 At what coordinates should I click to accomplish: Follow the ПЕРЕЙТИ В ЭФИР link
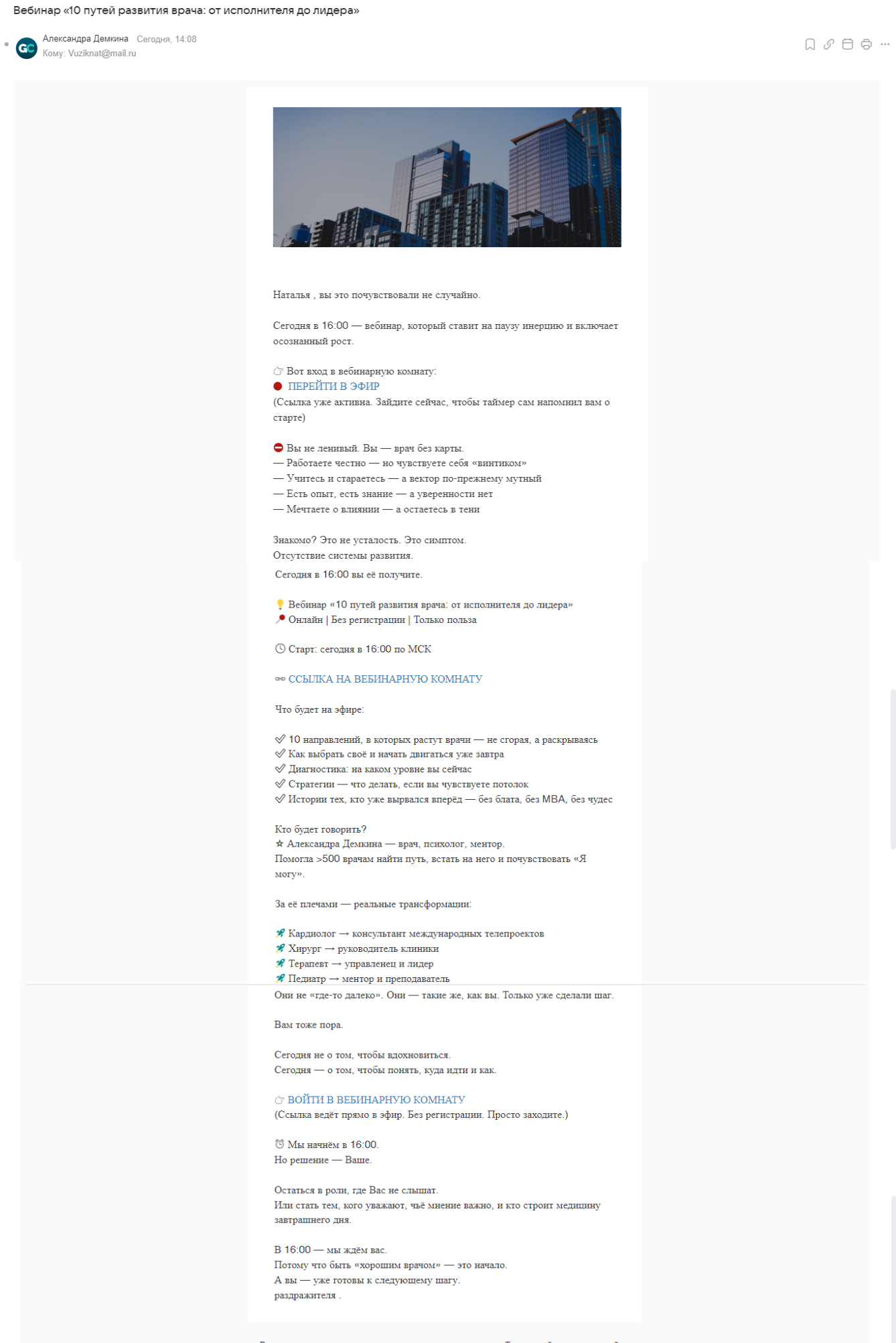tap(333, 386)
